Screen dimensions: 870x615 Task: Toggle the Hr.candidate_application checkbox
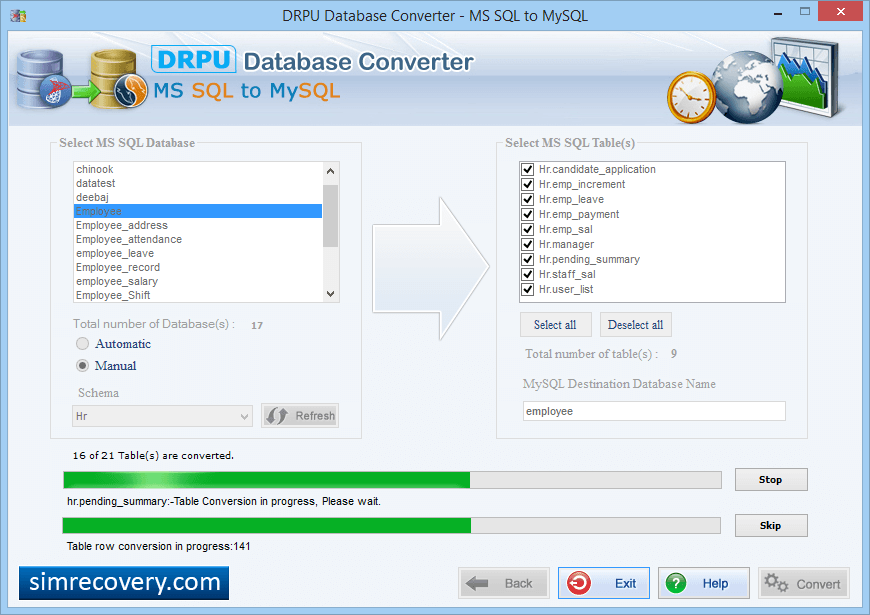527,169
